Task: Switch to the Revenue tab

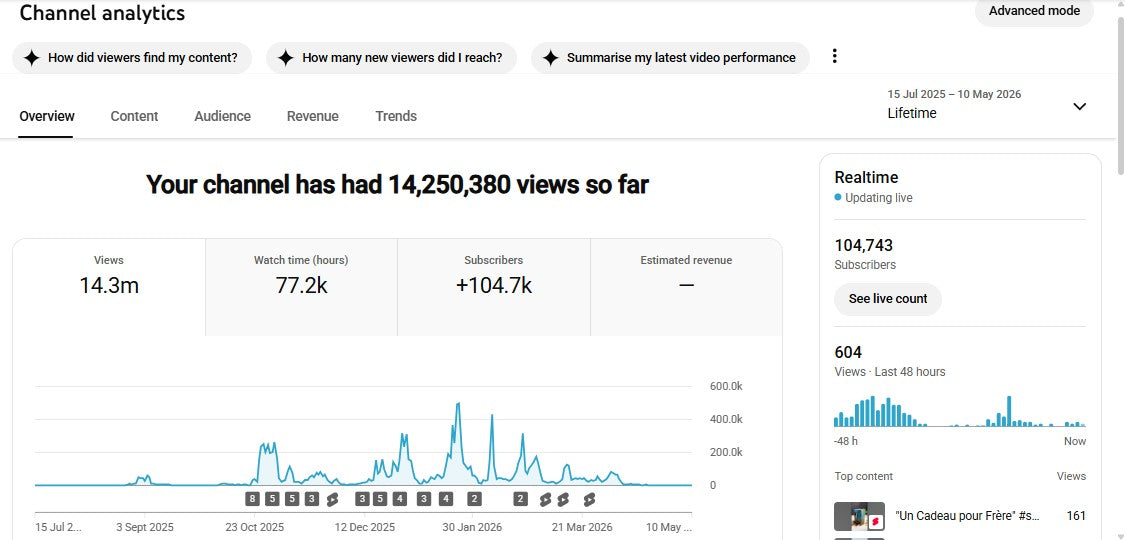Action: coord(313,116)
